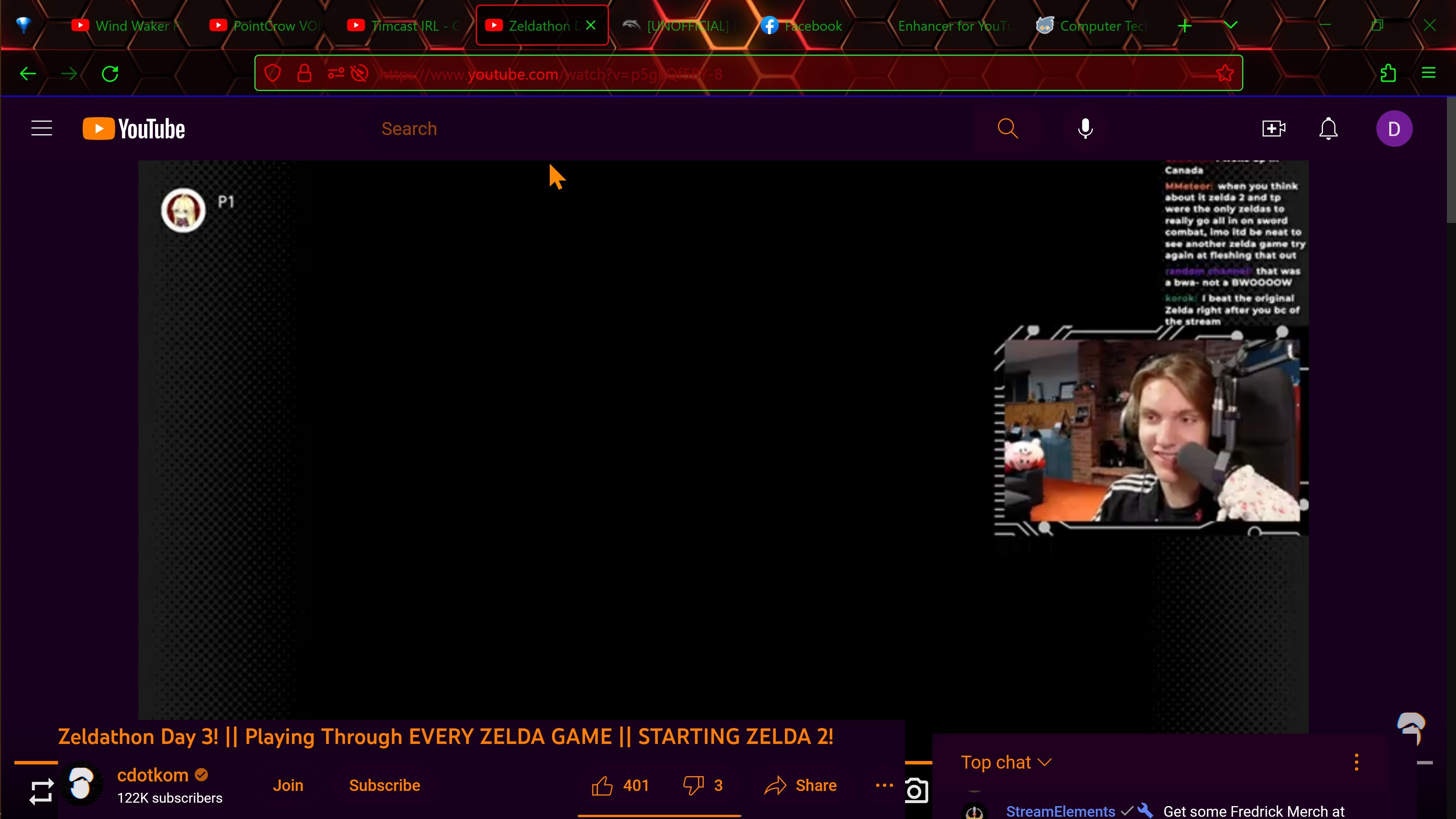
Task: Toggle the loop video icon
Action: pos(41,791)
